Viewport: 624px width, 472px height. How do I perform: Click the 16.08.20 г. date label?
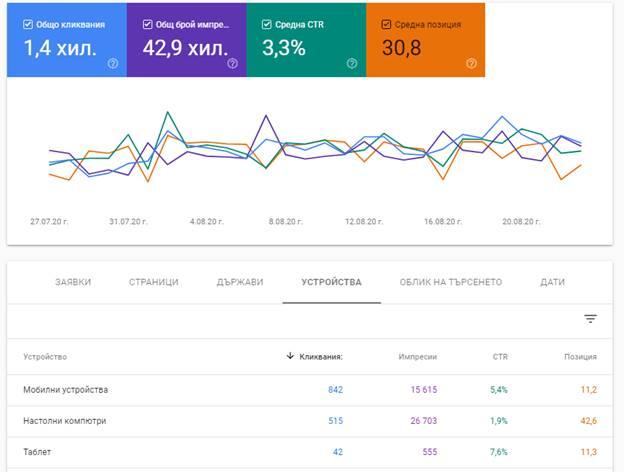pyautogui.click(x=443, y=221)
